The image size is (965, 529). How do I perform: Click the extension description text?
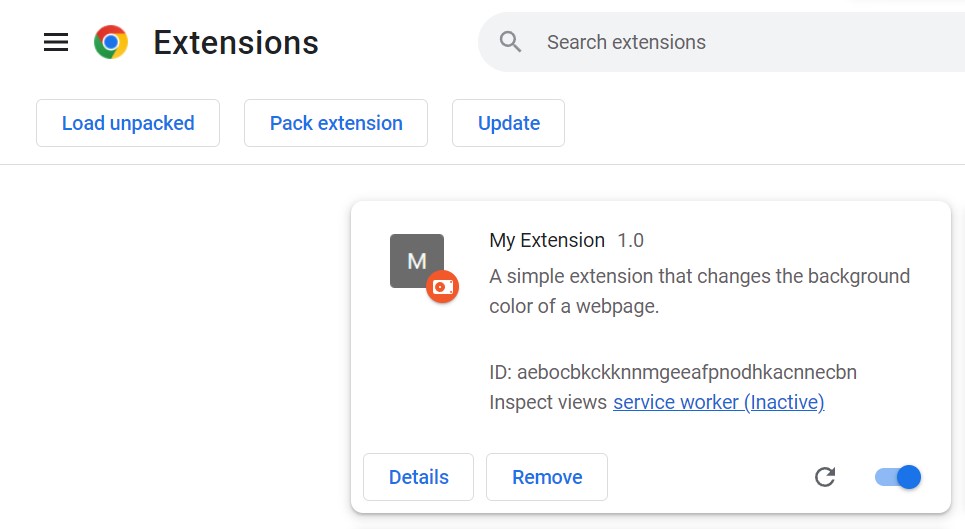coord(699,291)
